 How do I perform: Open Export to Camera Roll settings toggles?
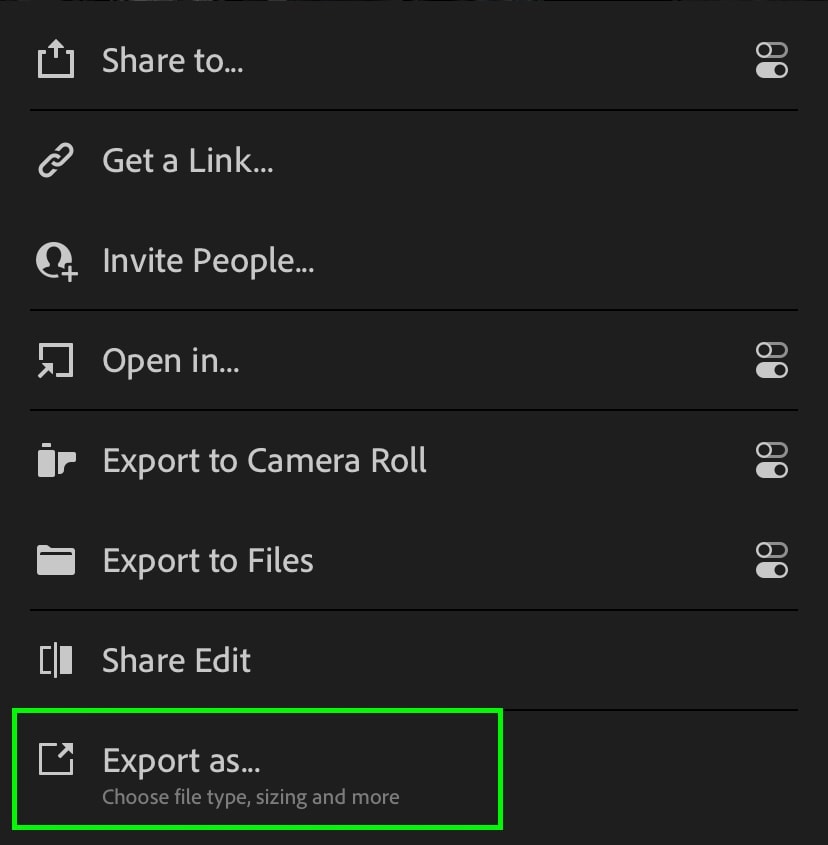tap(772, 460)
